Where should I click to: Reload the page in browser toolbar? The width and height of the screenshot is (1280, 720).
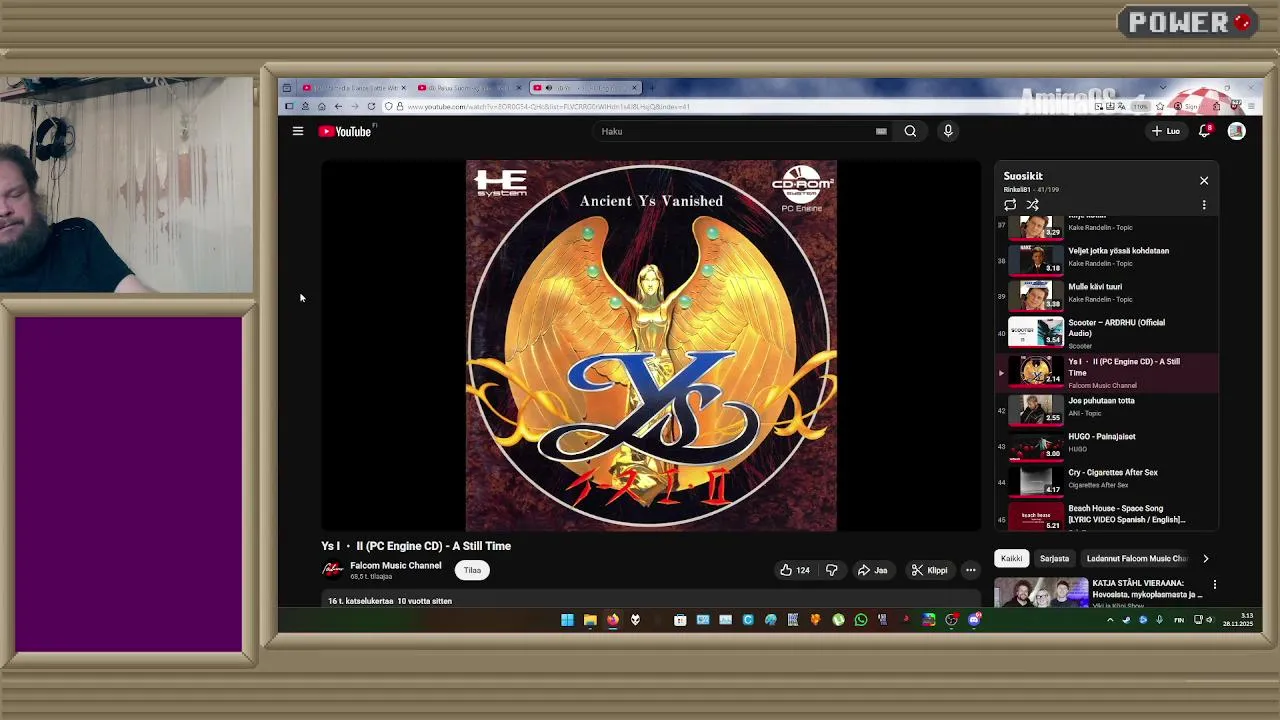(371, 106)
